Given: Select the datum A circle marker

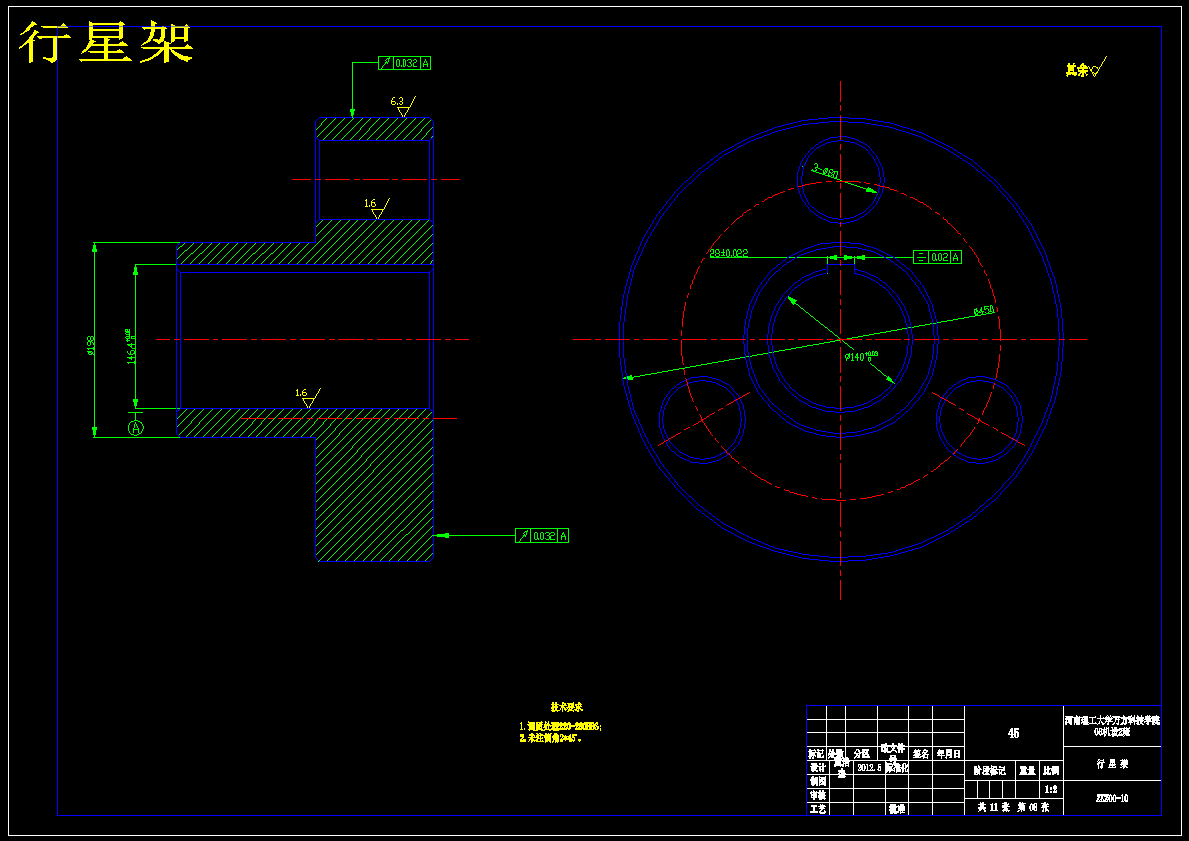Looking at the screenshot, I should point(136,428).
